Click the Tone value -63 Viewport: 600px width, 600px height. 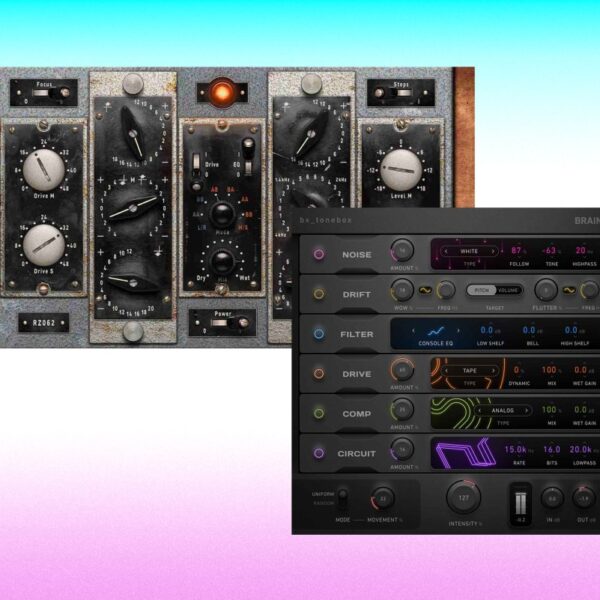click(x=549, y=250)
